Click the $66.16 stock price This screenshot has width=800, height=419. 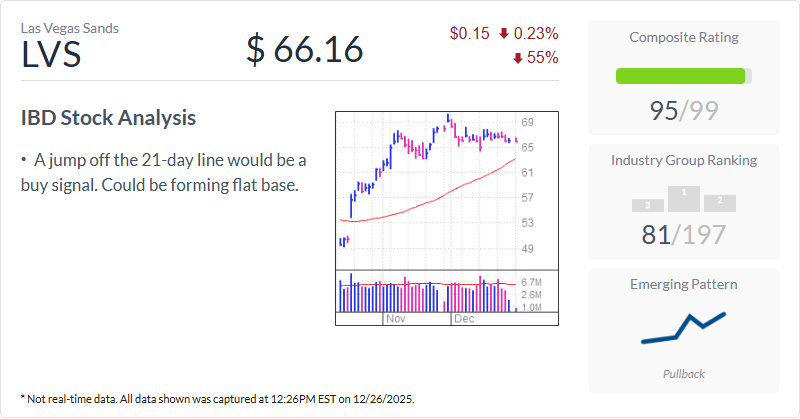pos(305,48)
